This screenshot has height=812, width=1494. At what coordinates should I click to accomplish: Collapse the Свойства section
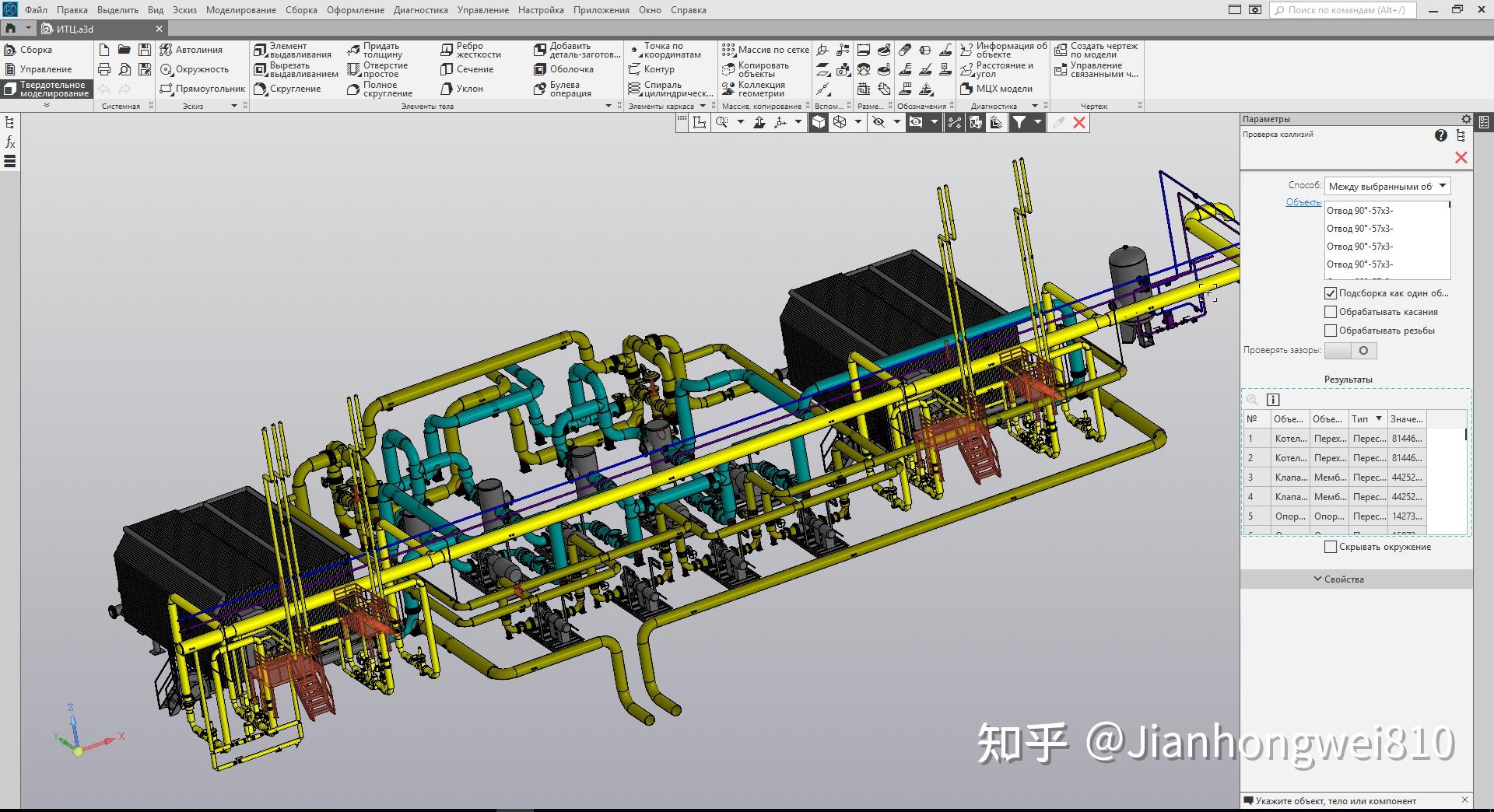coord(1317,579)
